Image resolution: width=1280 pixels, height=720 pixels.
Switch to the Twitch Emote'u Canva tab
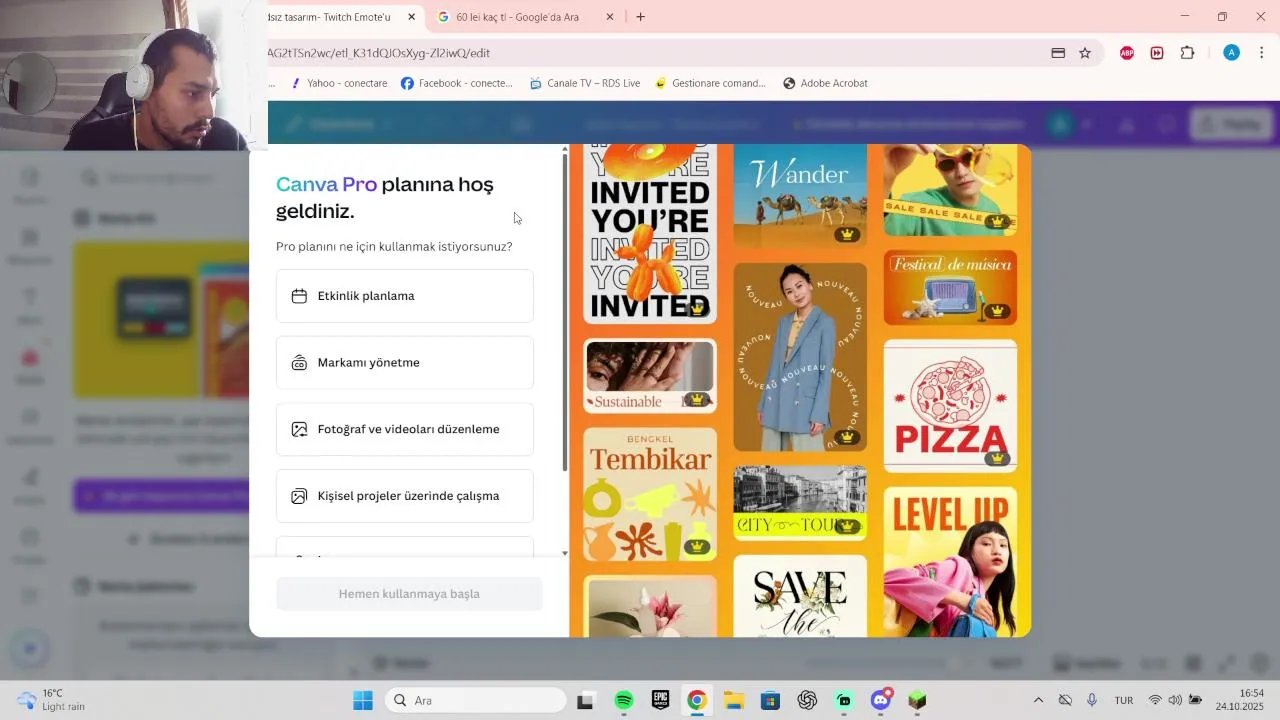(334, 17)
